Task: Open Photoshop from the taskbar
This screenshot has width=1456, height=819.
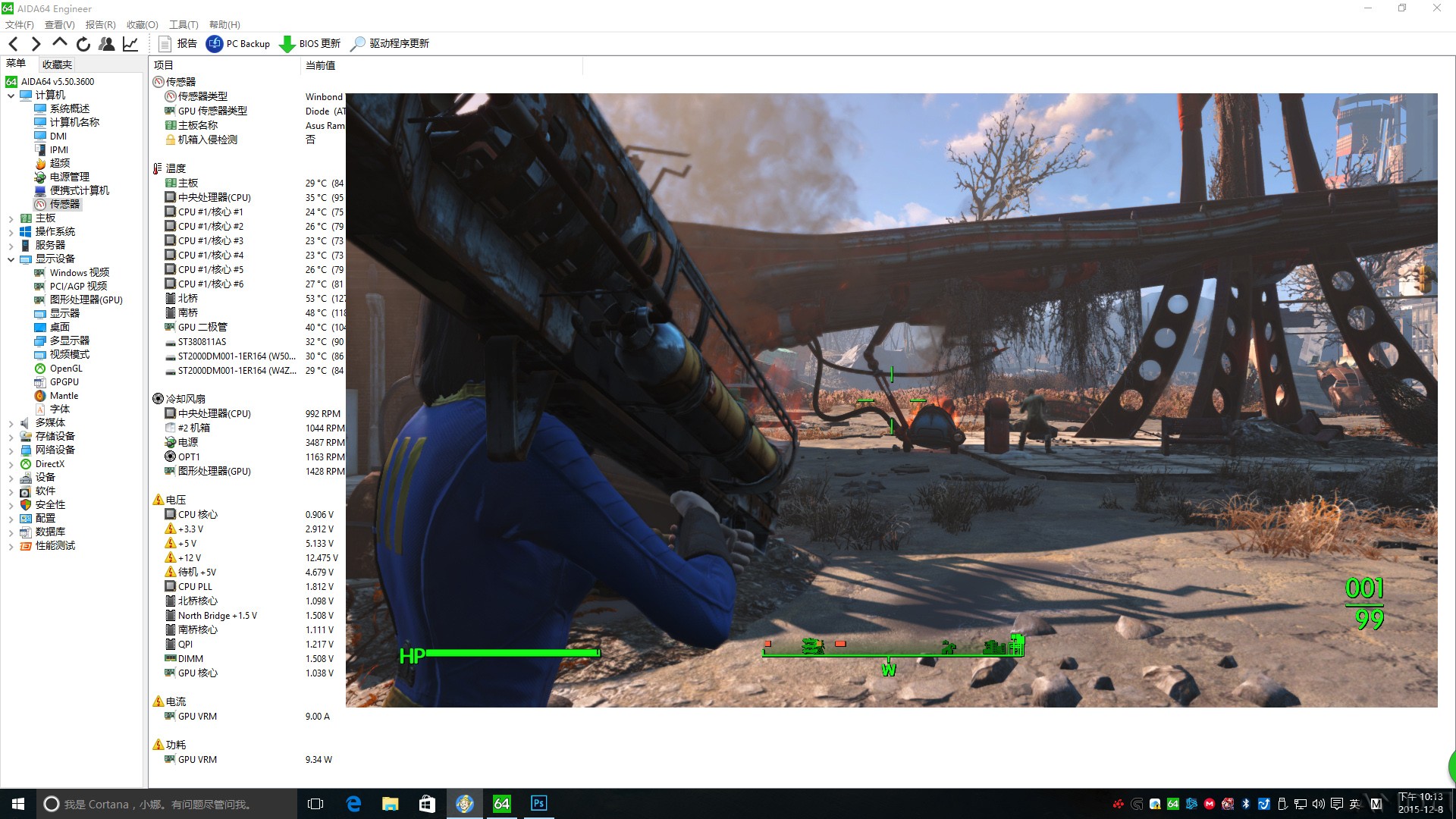Action: 539,804
